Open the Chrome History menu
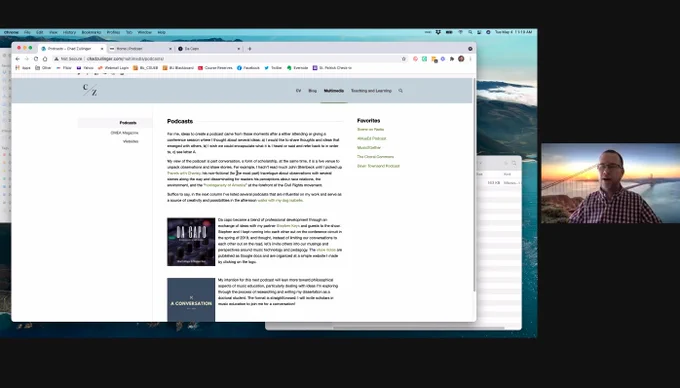680x388 pixels. pyautogui.click(x=69, y=33)
